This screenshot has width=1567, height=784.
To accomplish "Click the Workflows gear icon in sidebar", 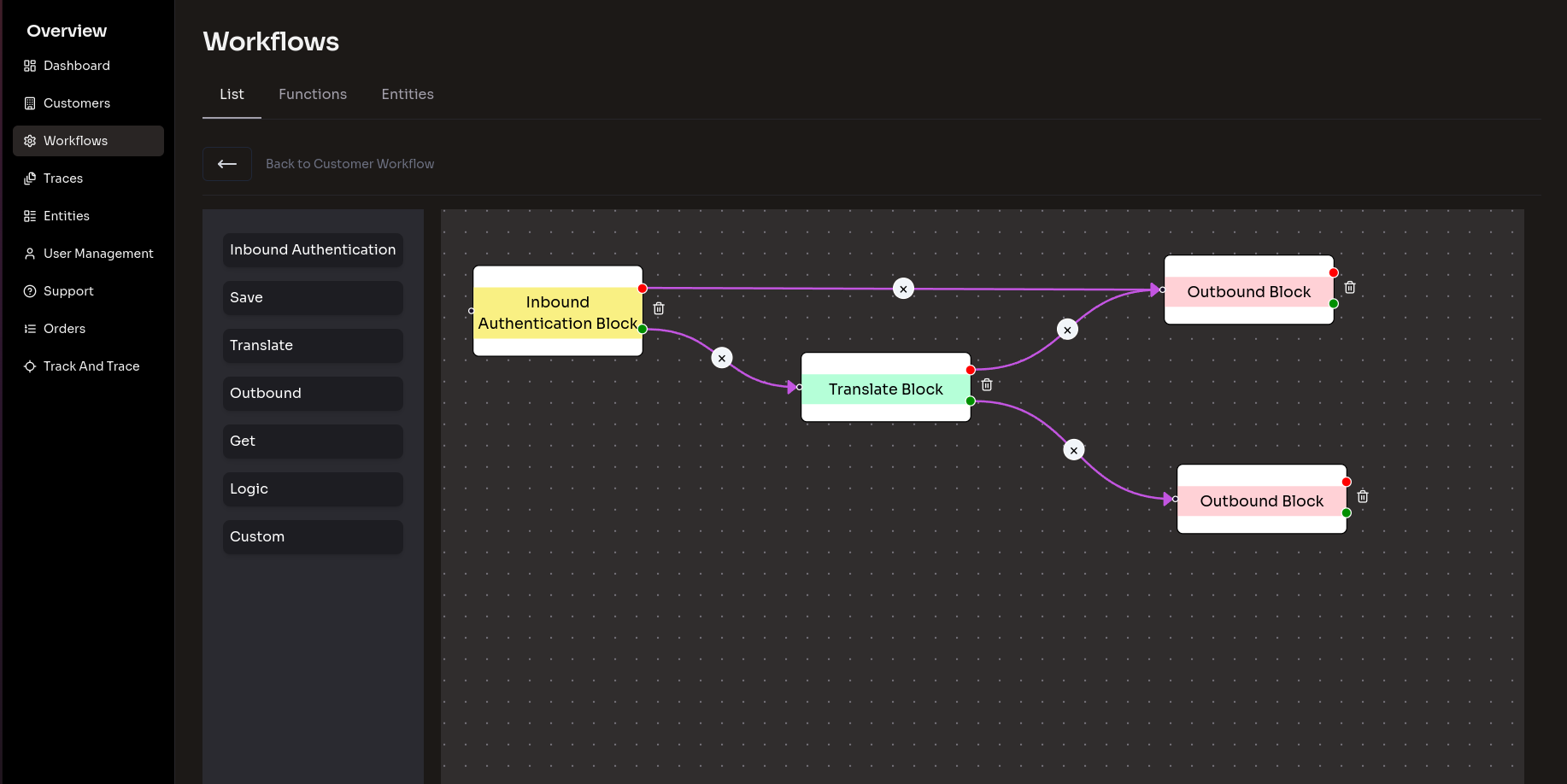I will click(30, 141).
